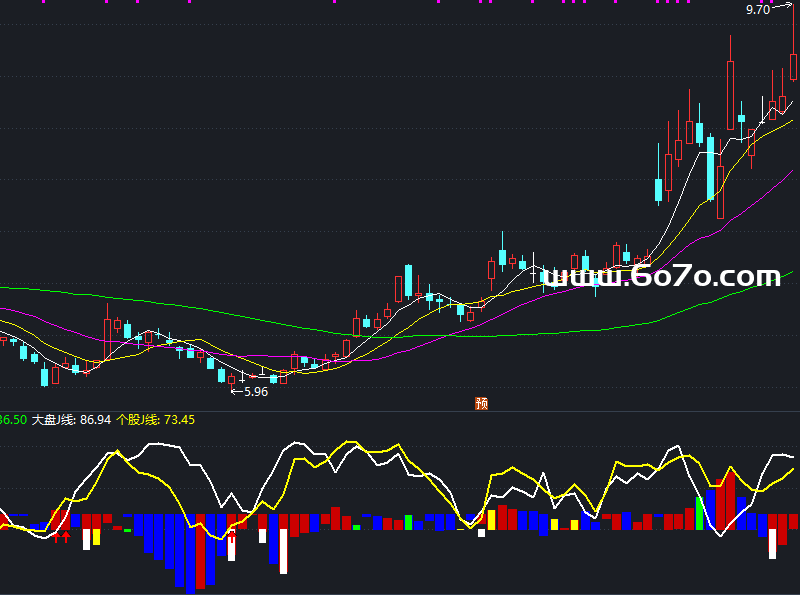Click the tall green histogram bar in the indicator
800x595 pixels.
pos(699,513)
